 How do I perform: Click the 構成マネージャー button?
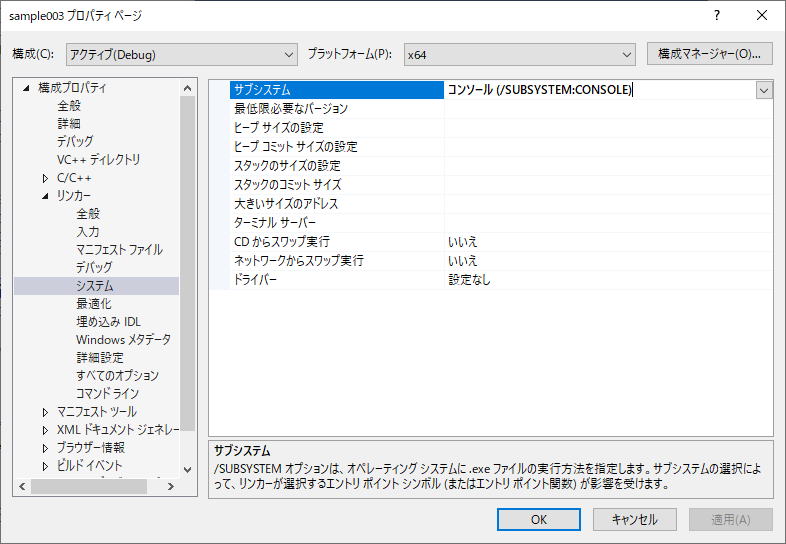pyautogui.click(x=710, y=54)
